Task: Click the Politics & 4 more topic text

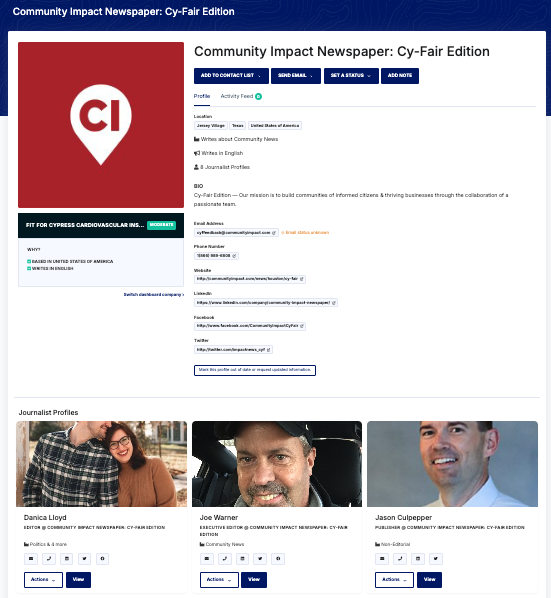Action: point(48,544)
